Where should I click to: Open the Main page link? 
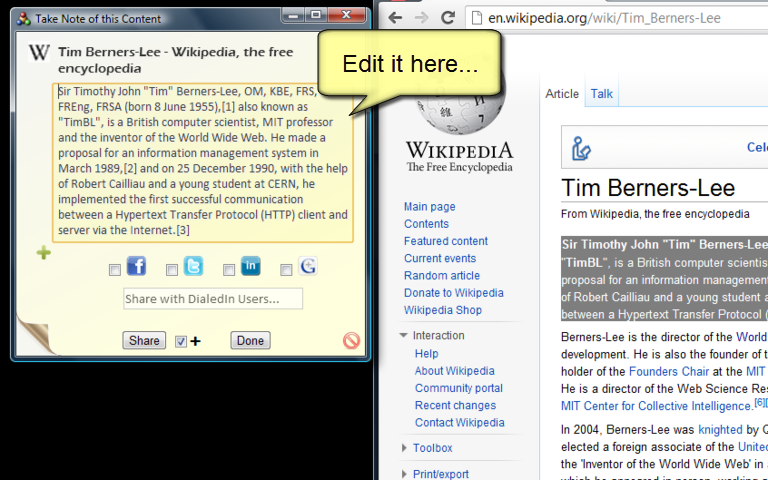point(430,207)
